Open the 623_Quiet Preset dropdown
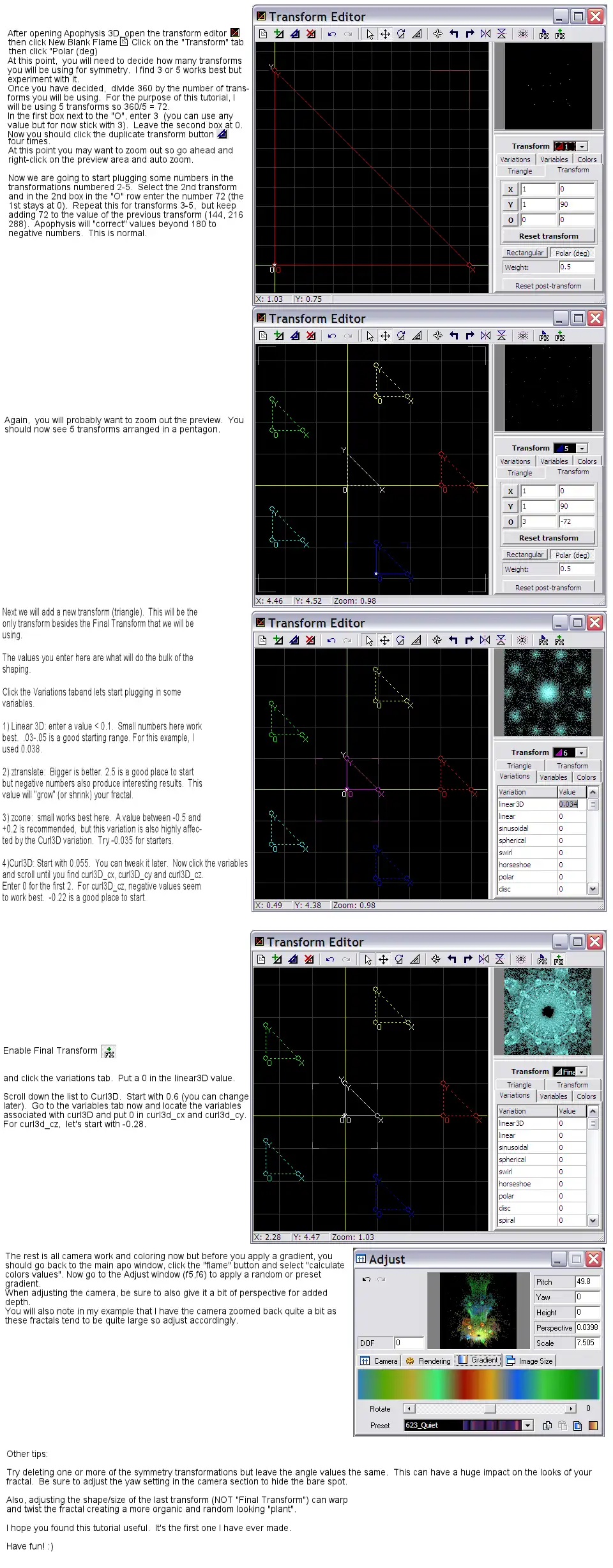Image resolution: width=613 pixels, height=1568 pixels. (527, 1425)
